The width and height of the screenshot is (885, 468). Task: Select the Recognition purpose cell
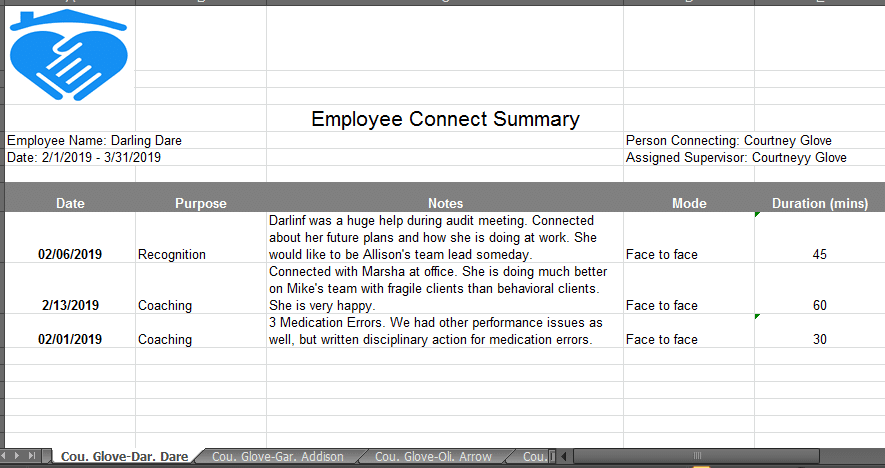[x=172, y=254]
